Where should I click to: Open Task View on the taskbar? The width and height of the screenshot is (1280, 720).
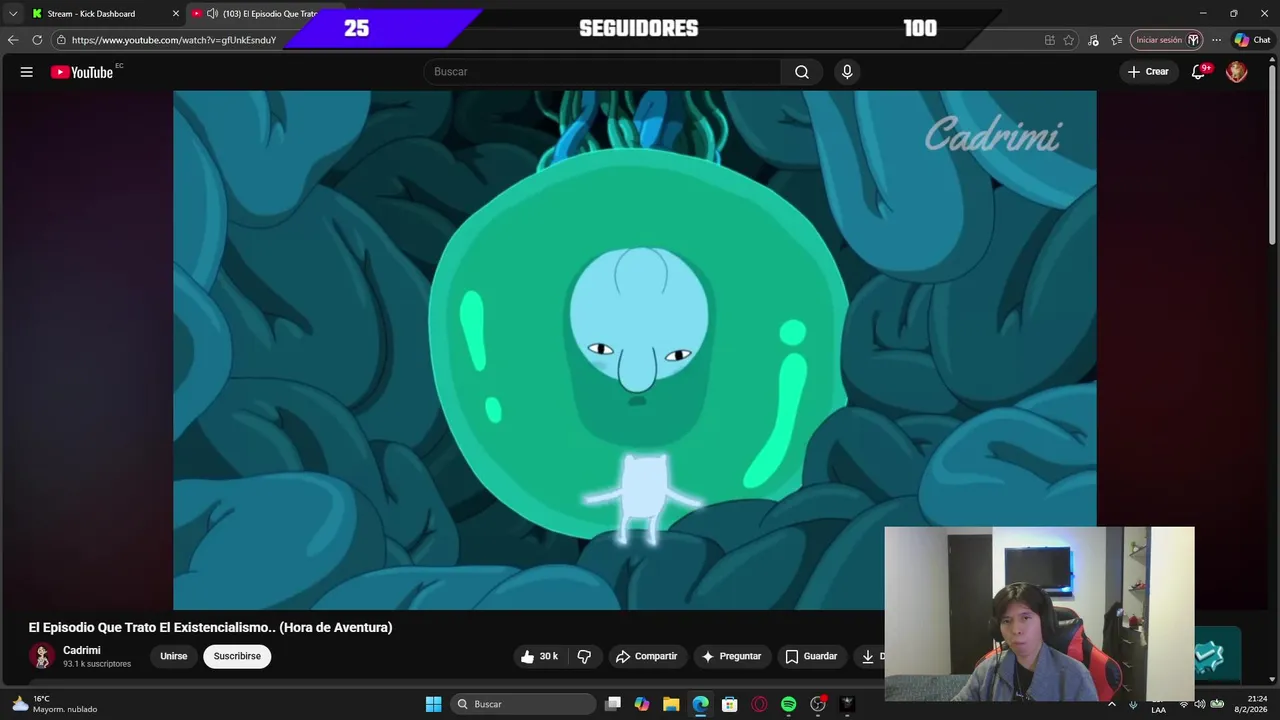tap(613, 704)
